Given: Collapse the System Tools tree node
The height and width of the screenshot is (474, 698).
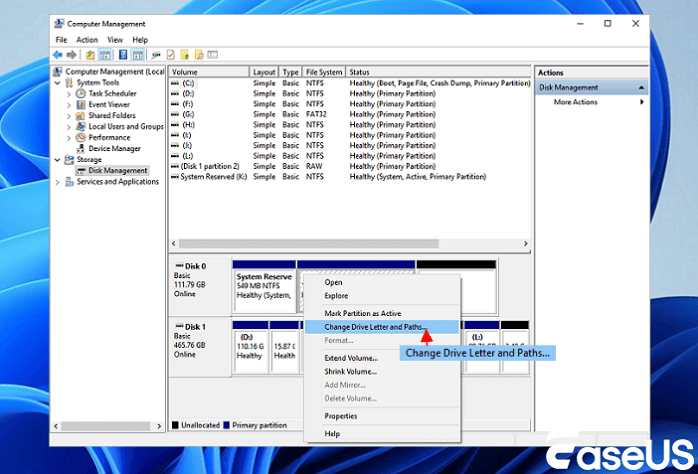Looking at the screenshot, I should [58, 83].
